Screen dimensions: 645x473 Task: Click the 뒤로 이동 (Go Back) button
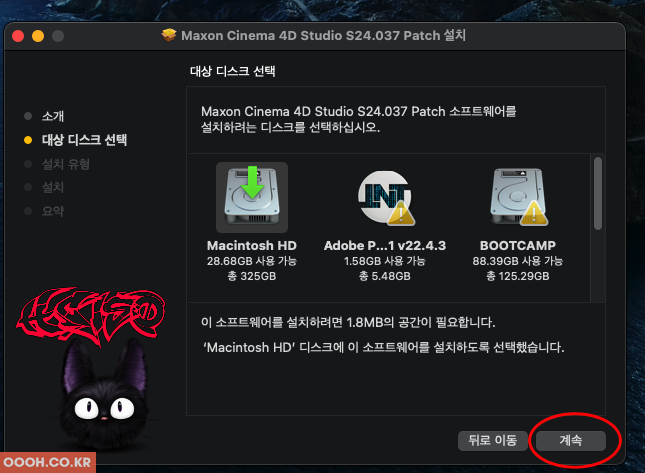coord(493,441)
